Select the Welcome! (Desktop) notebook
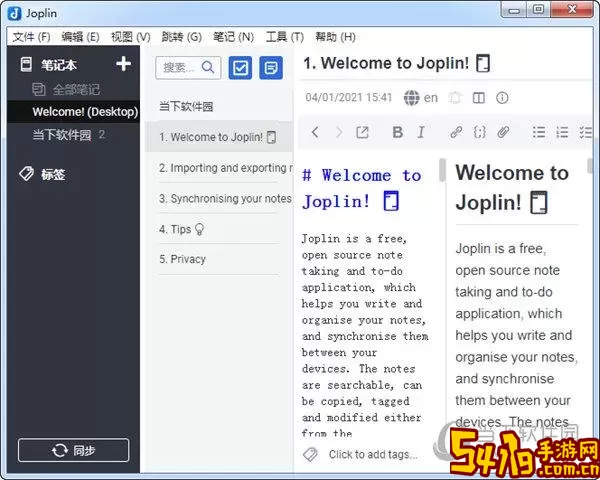The width and height of the screenshot is (600, 480). 73,112
